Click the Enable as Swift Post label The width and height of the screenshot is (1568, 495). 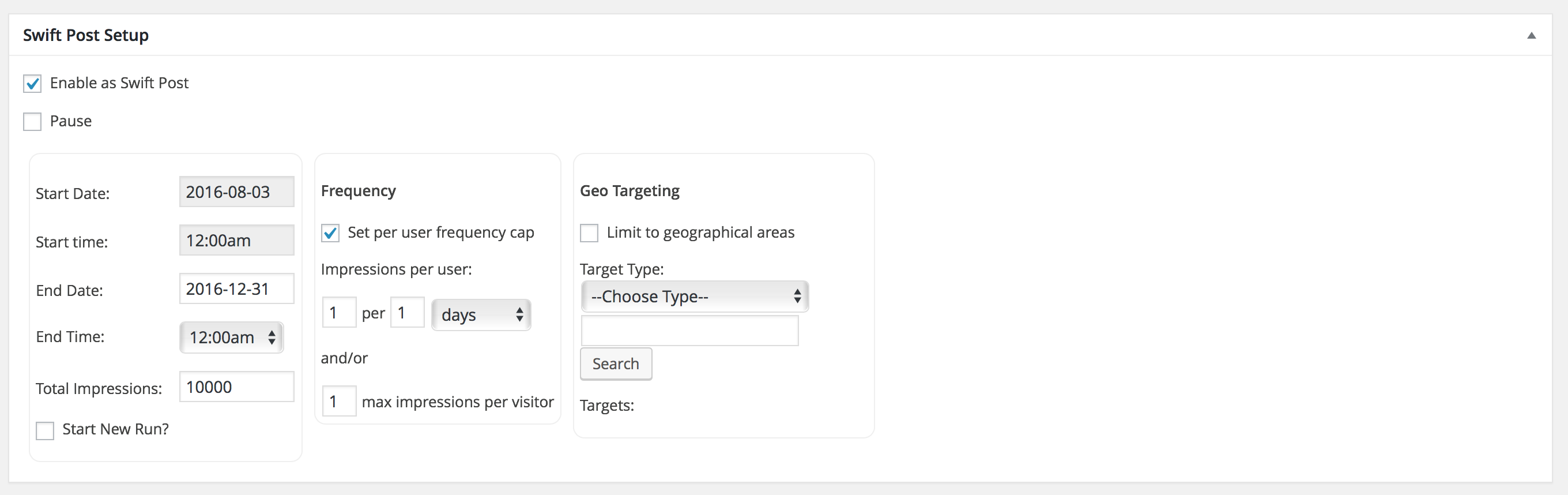(x=119, y=83)
